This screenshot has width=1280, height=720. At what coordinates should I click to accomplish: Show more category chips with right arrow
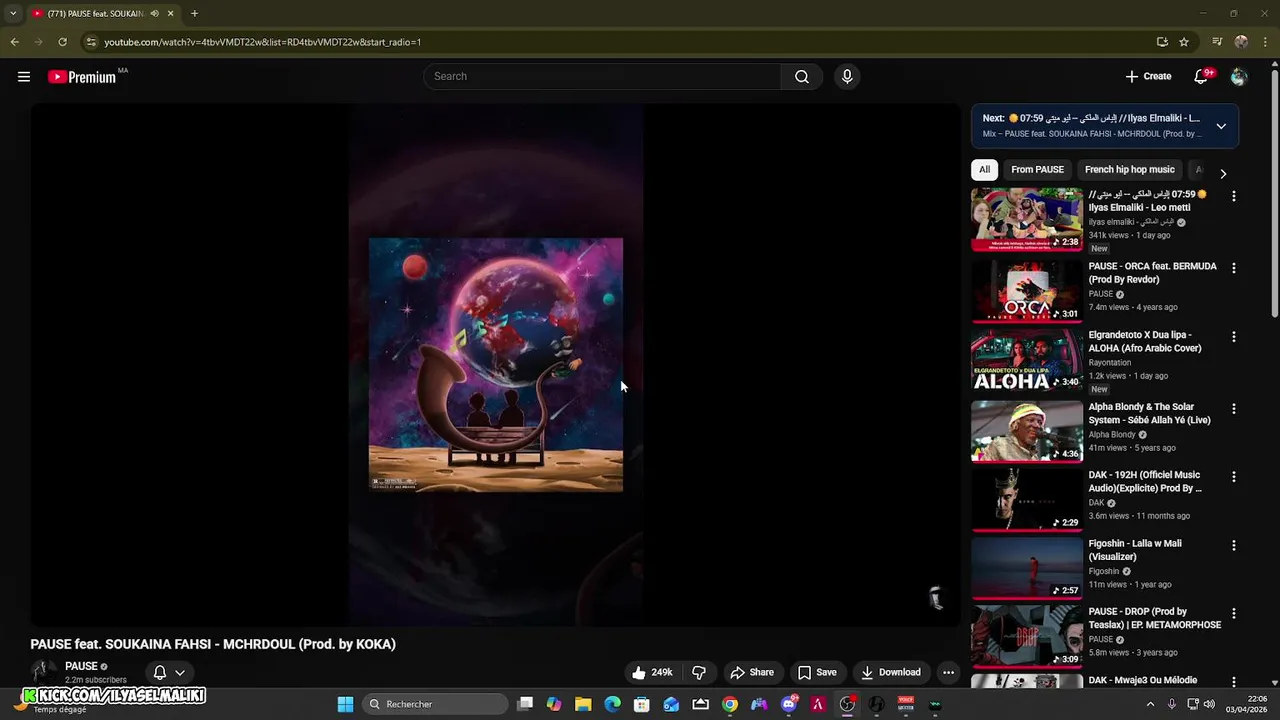1222,173
